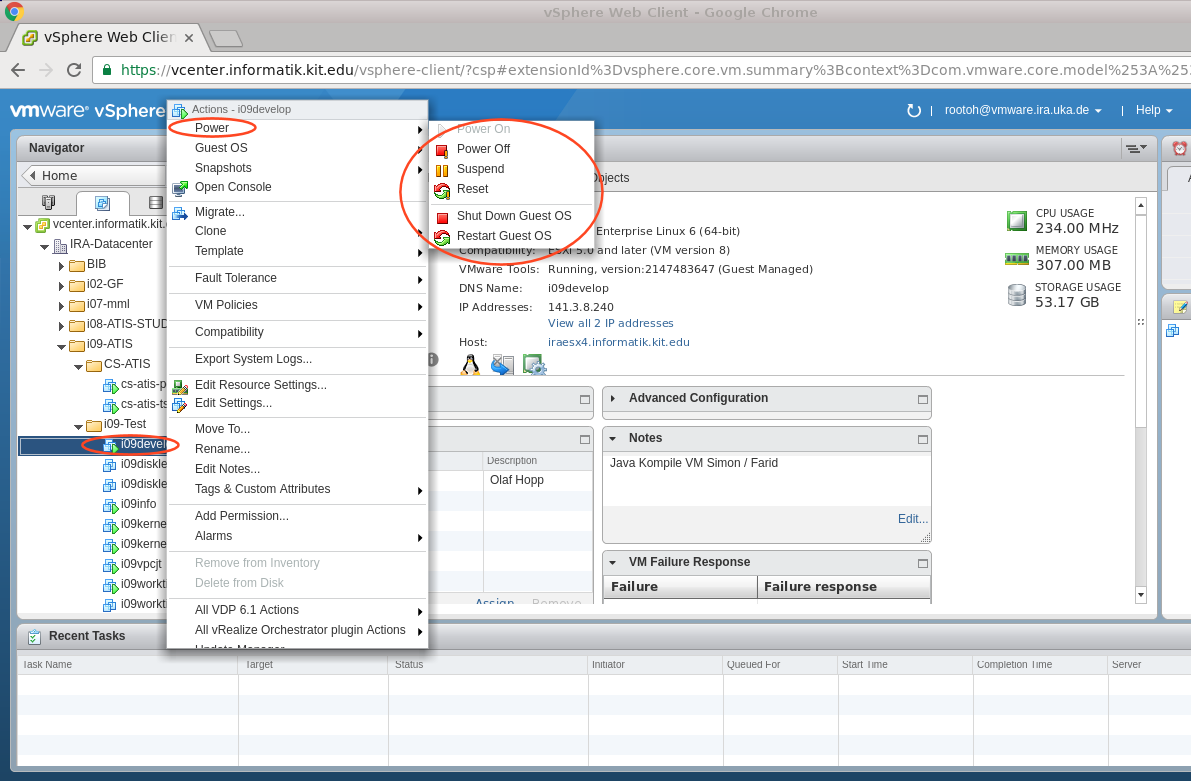This screenshot has height=781, width=1191.
Task: Click the Olaf Hopp description cell
Action: (x=538, y=481)
